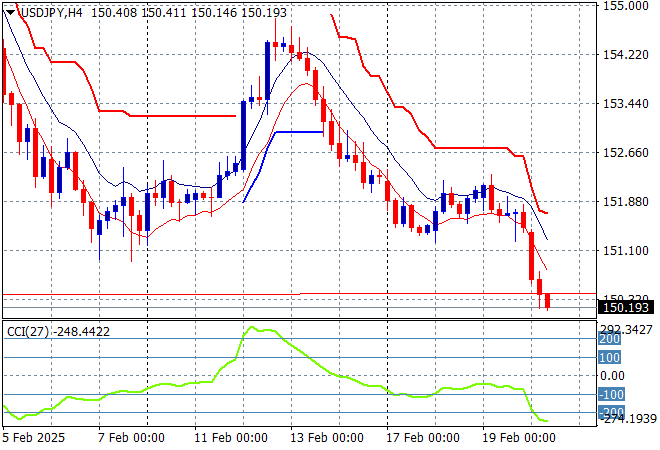
Task: Select the 17 Feb 00:00 date label
Action: (x=422, y=437)
